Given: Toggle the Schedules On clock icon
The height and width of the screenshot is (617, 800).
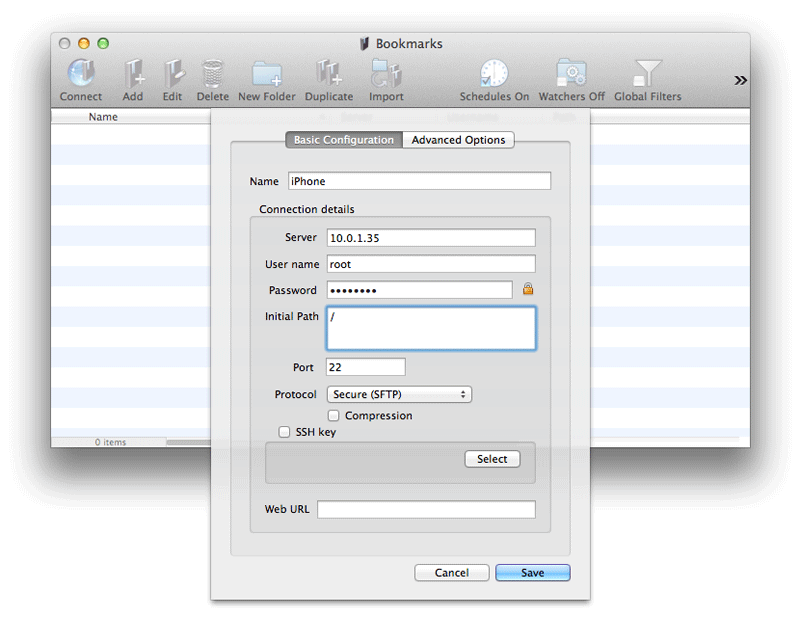Looking at the screenshot, I should [x=494, y=74].
